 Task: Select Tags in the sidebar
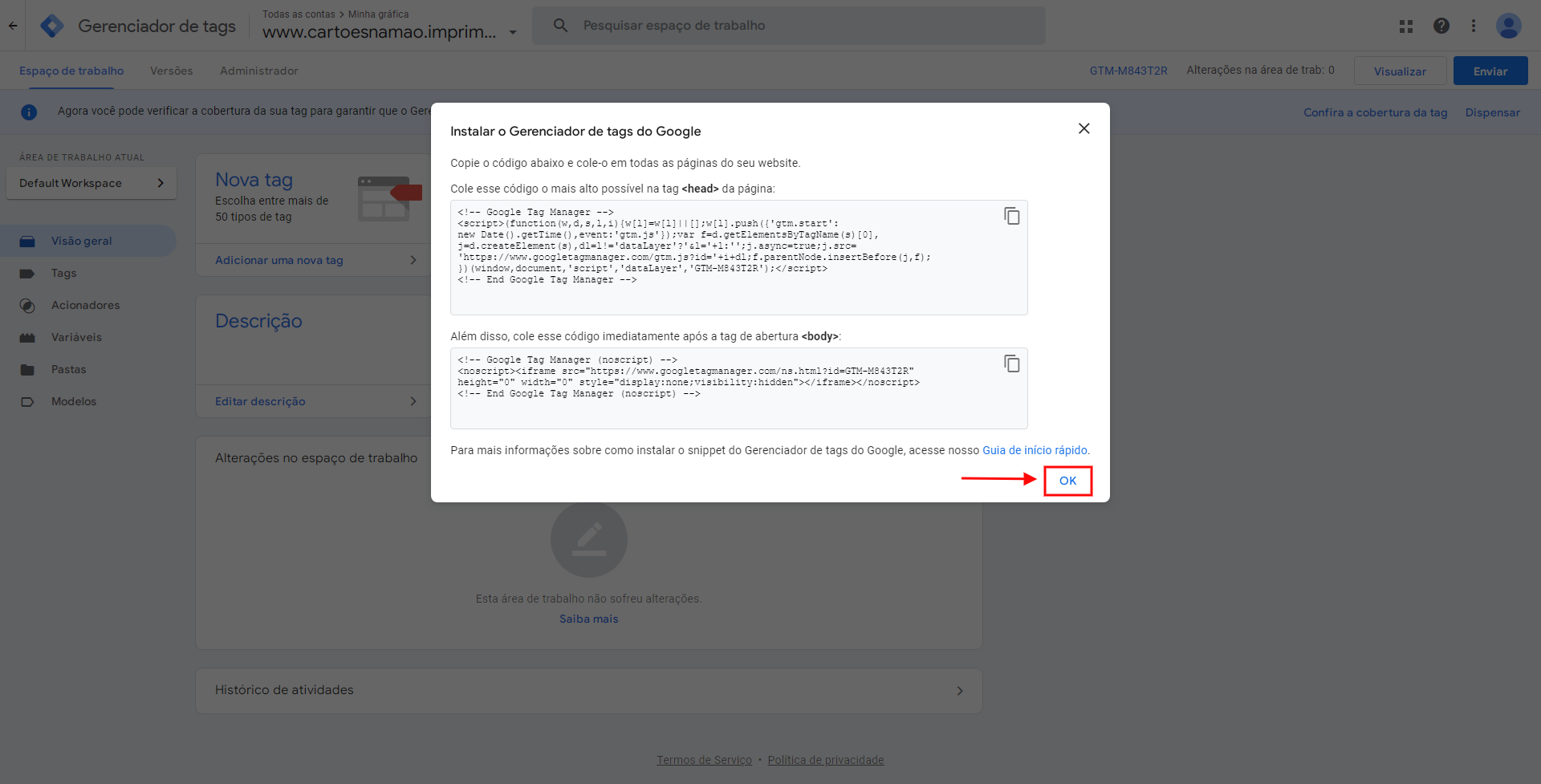(x=88, y=274)
